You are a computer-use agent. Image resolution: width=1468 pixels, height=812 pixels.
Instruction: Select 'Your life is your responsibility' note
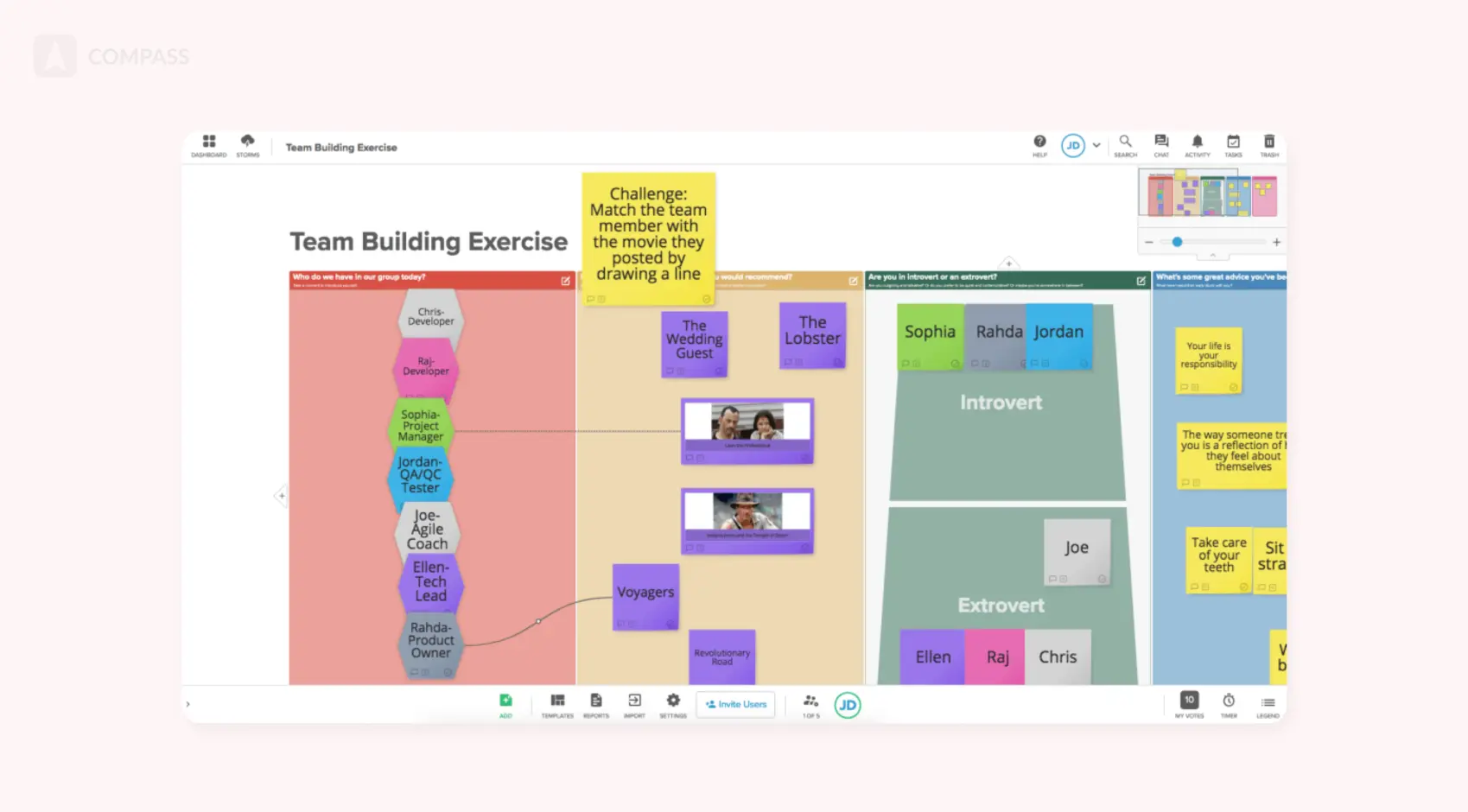pyautogui.click(x=1209, y=361)
